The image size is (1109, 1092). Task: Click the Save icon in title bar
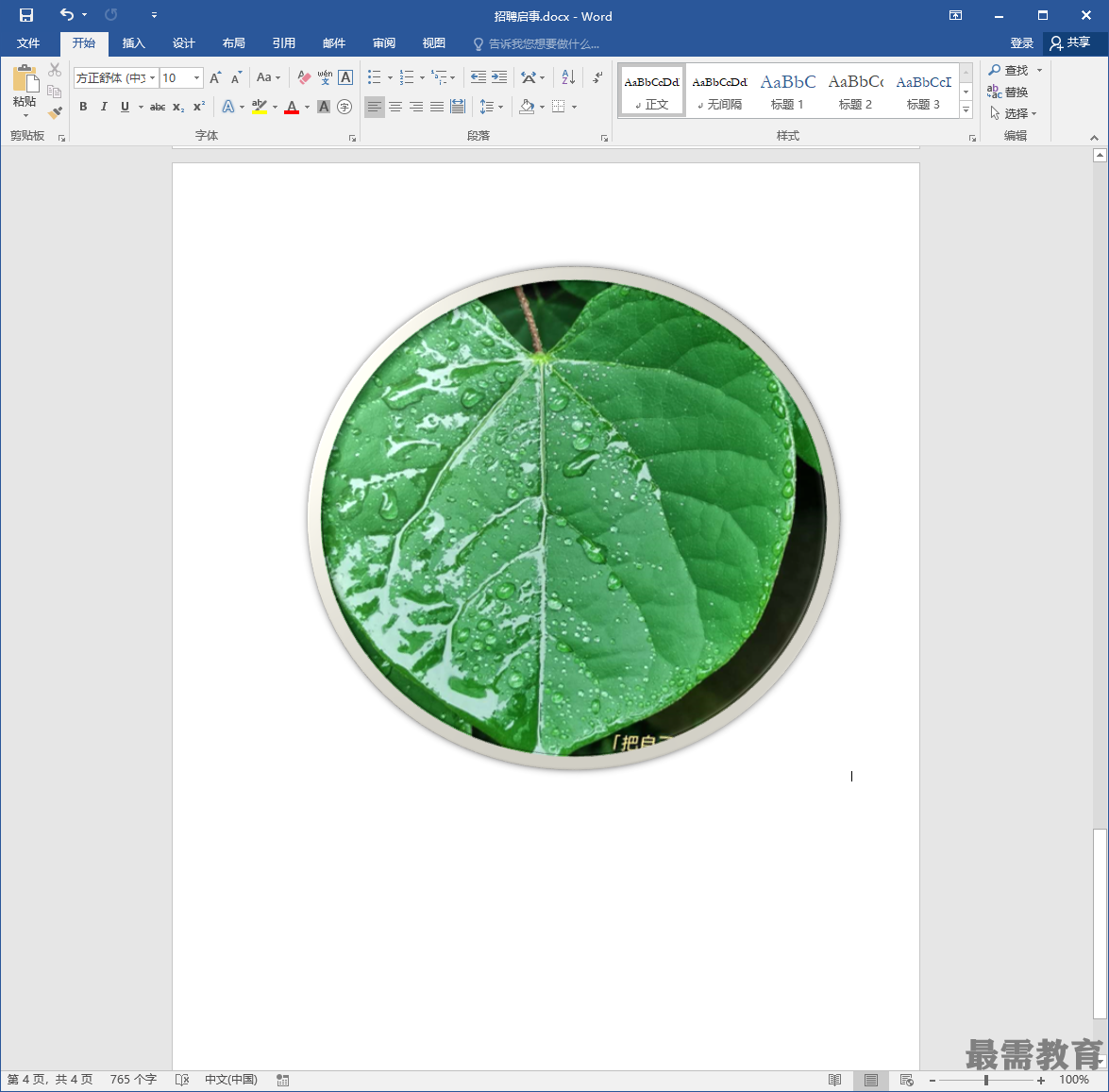26,15
